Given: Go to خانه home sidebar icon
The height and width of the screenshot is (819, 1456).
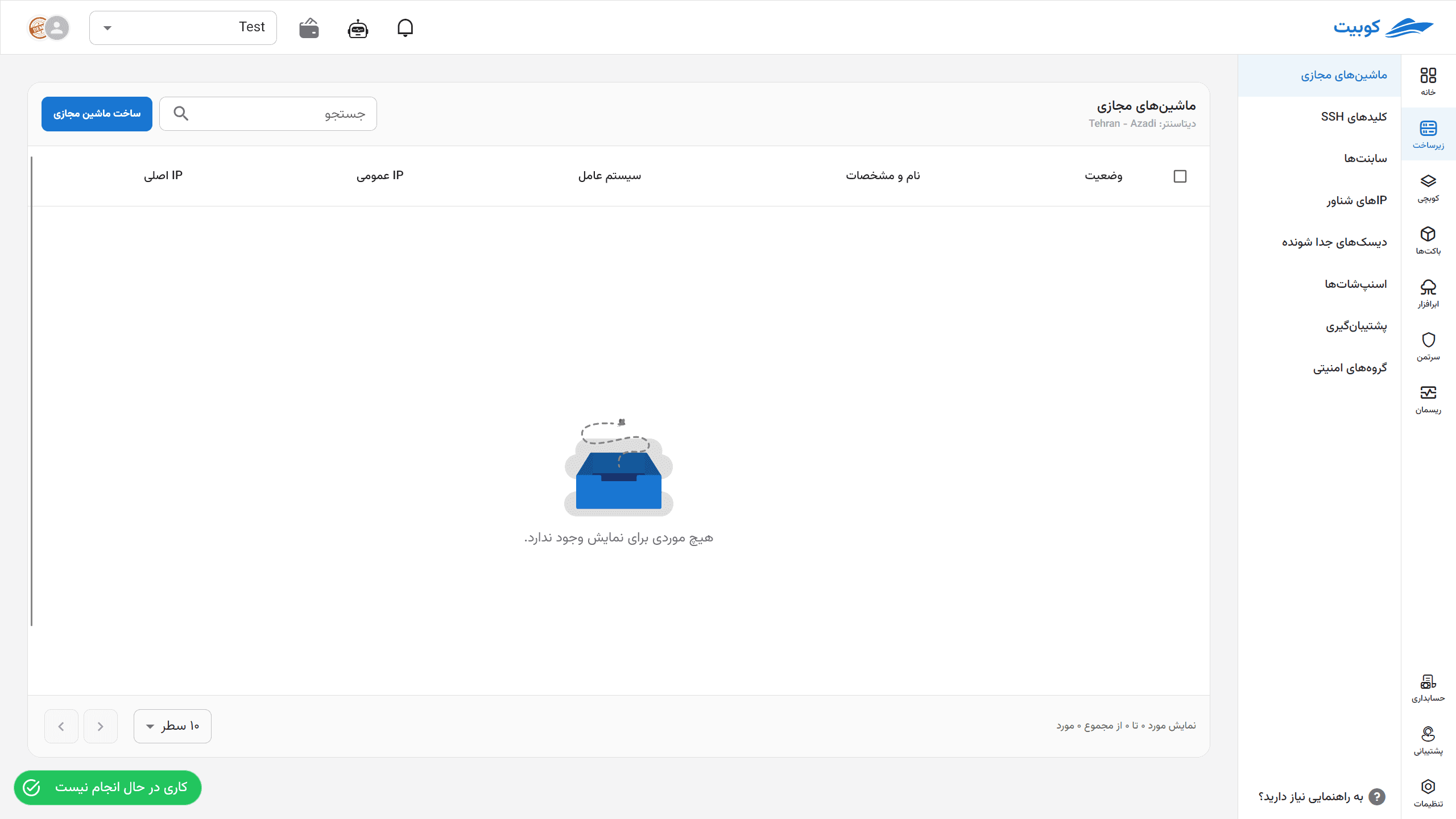Looking at the screenshot, I should 1428,81.
